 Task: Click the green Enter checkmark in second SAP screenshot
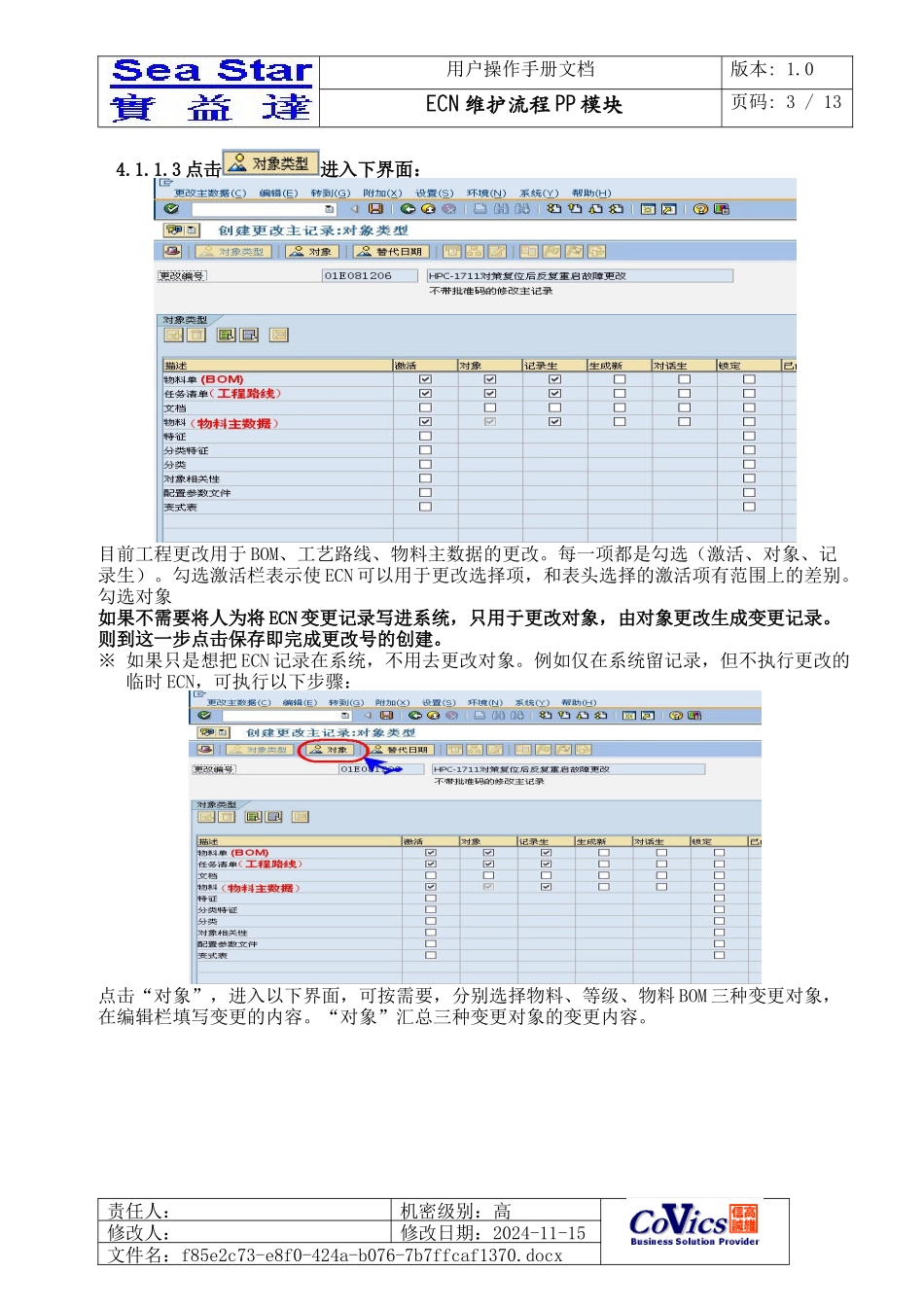[204, 716]
